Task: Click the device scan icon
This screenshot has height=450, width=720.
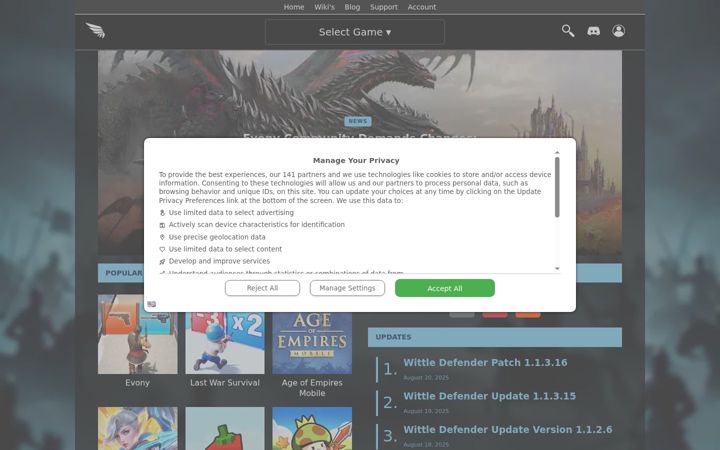Action: (162, 225)
